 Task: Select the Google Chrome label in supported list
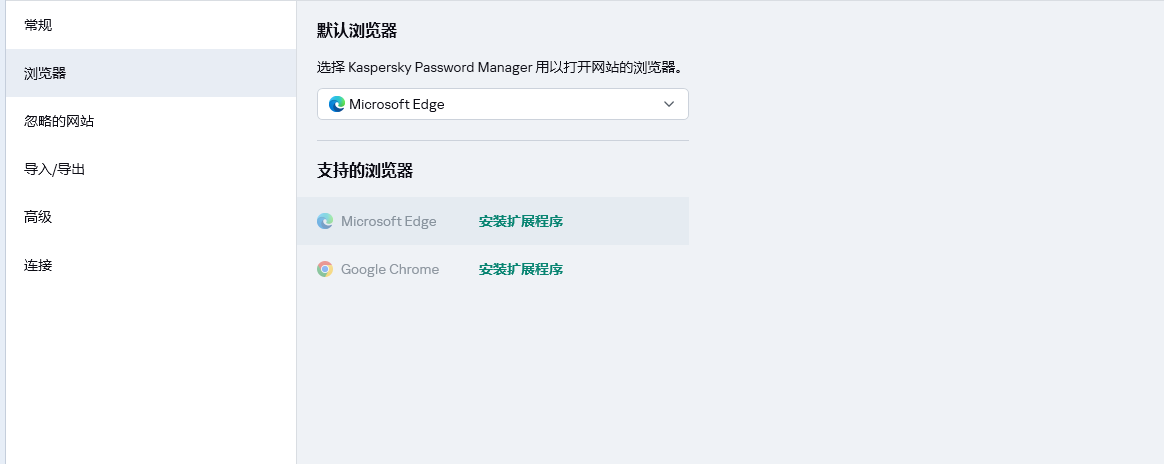(389, 269)
